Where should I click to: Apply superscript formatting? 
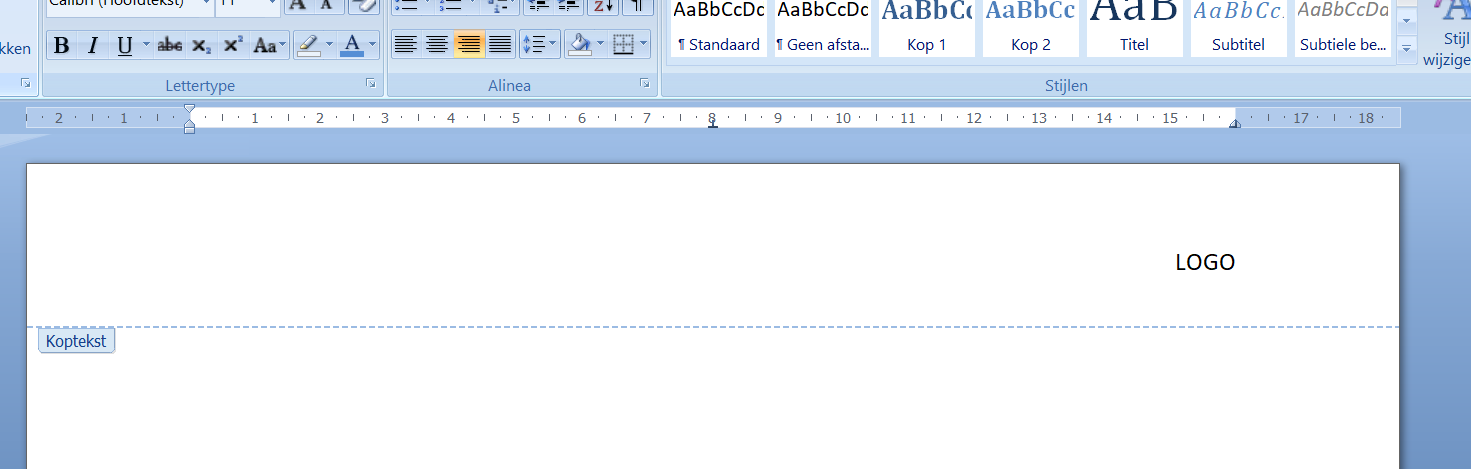tap(232, 45)
